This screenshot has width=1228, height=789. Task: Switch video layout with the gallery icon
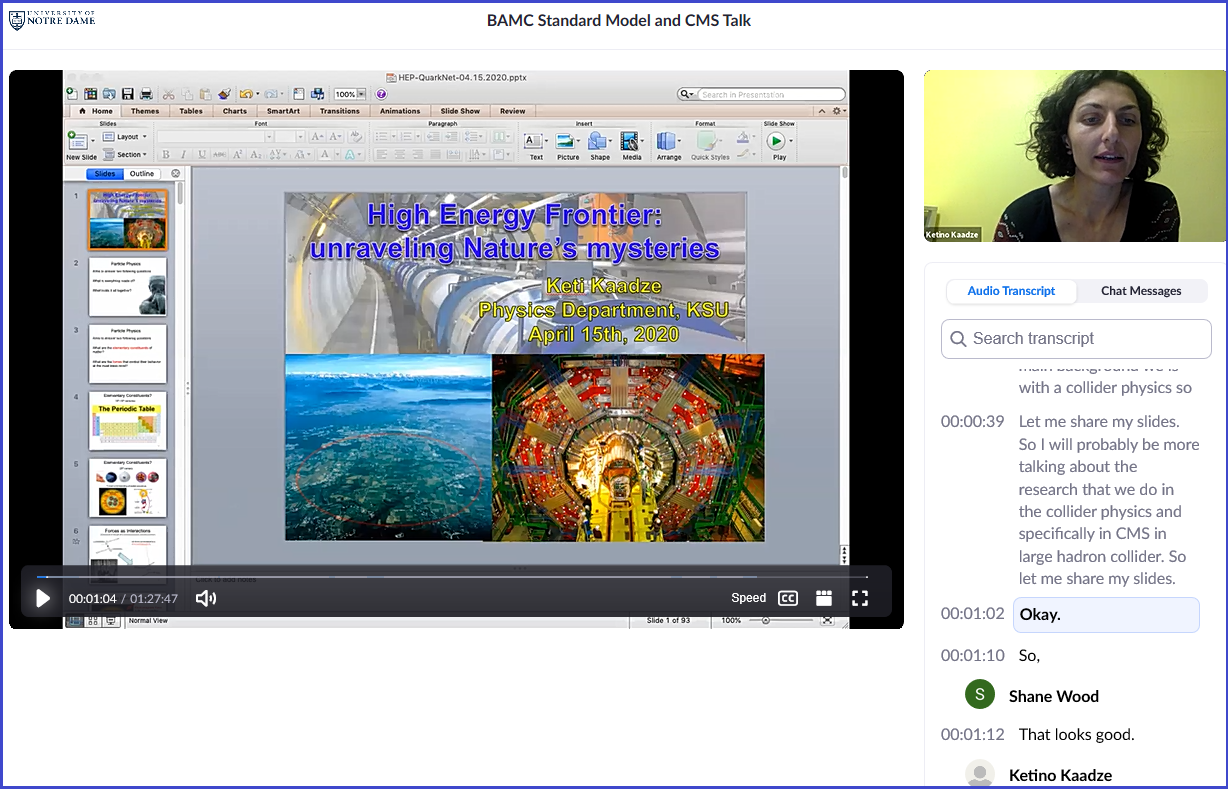click(x=824, y=598)
